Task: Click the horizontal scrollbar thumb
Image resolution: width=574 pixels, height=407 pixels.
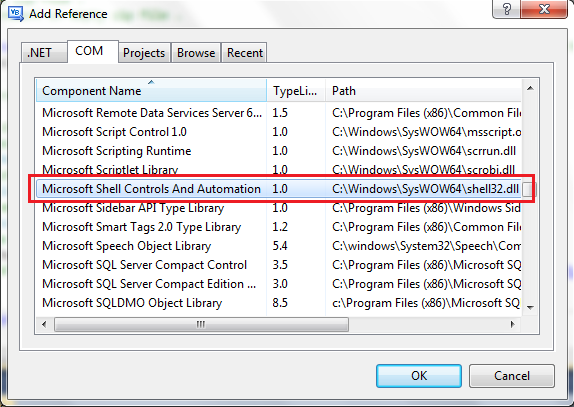Action: (201, 324)
